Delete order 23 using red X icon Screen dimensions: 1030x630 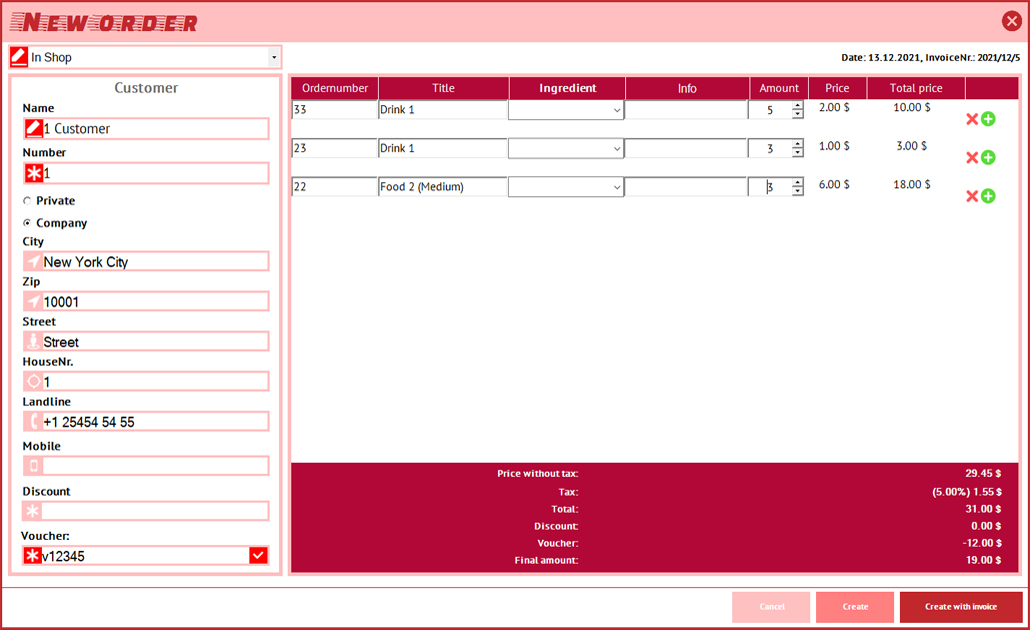point(971,157)
